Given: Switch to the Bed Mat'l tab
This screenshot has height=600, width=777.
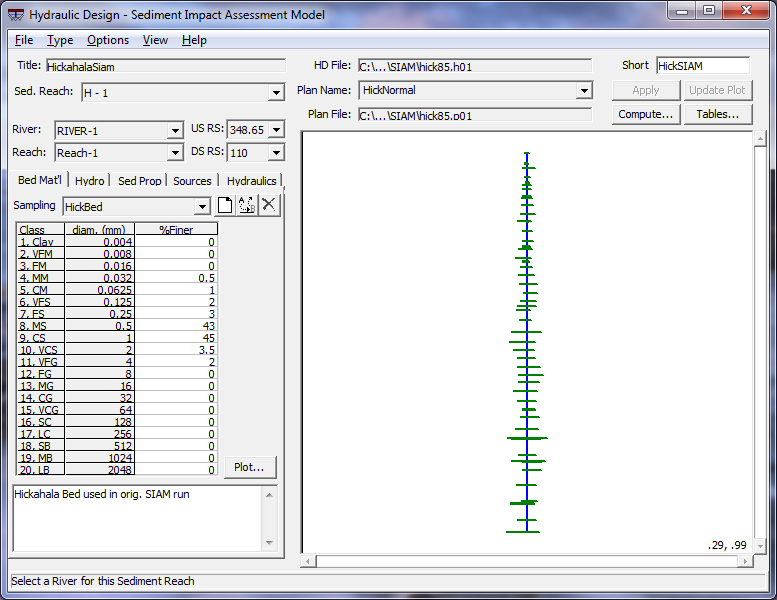Looking at the screenshot, I should pyautogui.click(x=40, y=180).
